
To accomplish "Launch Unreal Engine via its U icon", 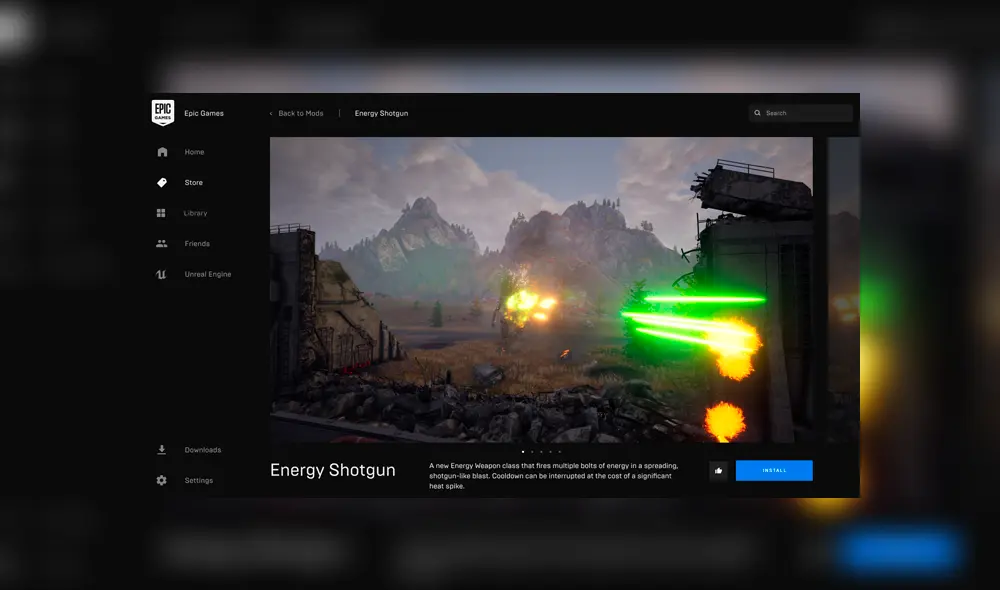I will pyautogui.click(x=161, y=274).
